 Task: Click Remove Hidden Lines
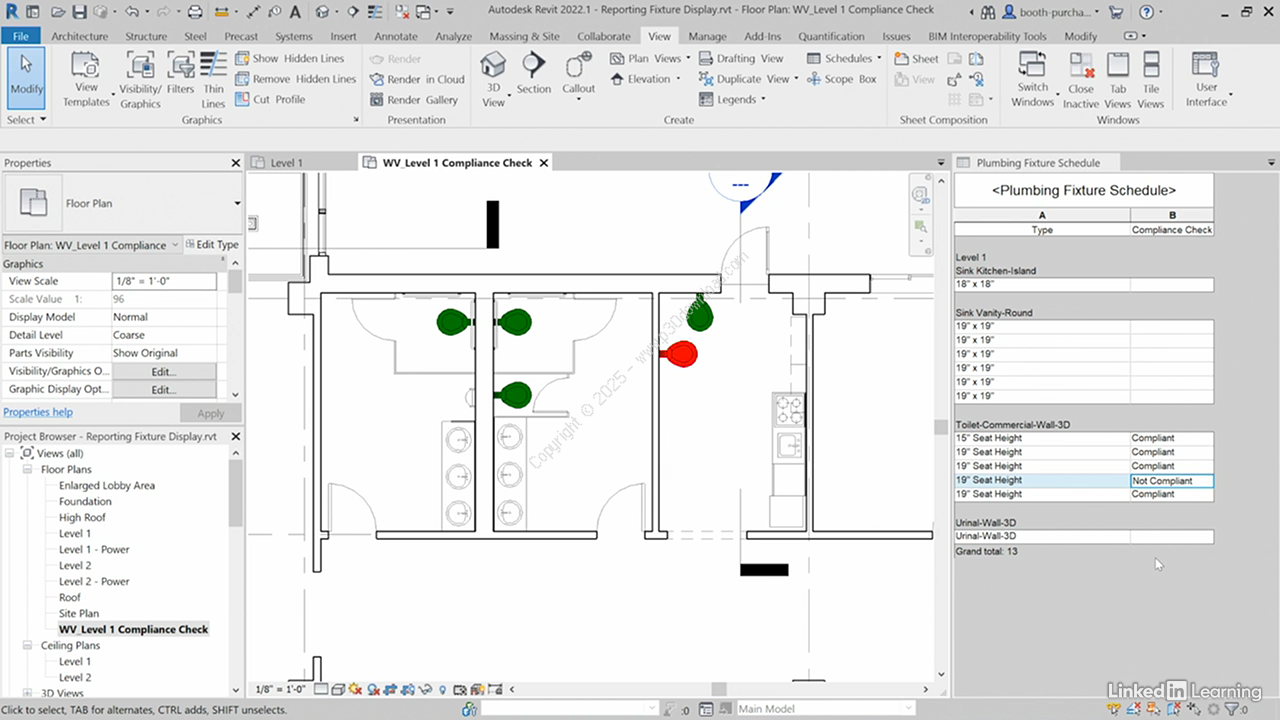pos(295,79)
